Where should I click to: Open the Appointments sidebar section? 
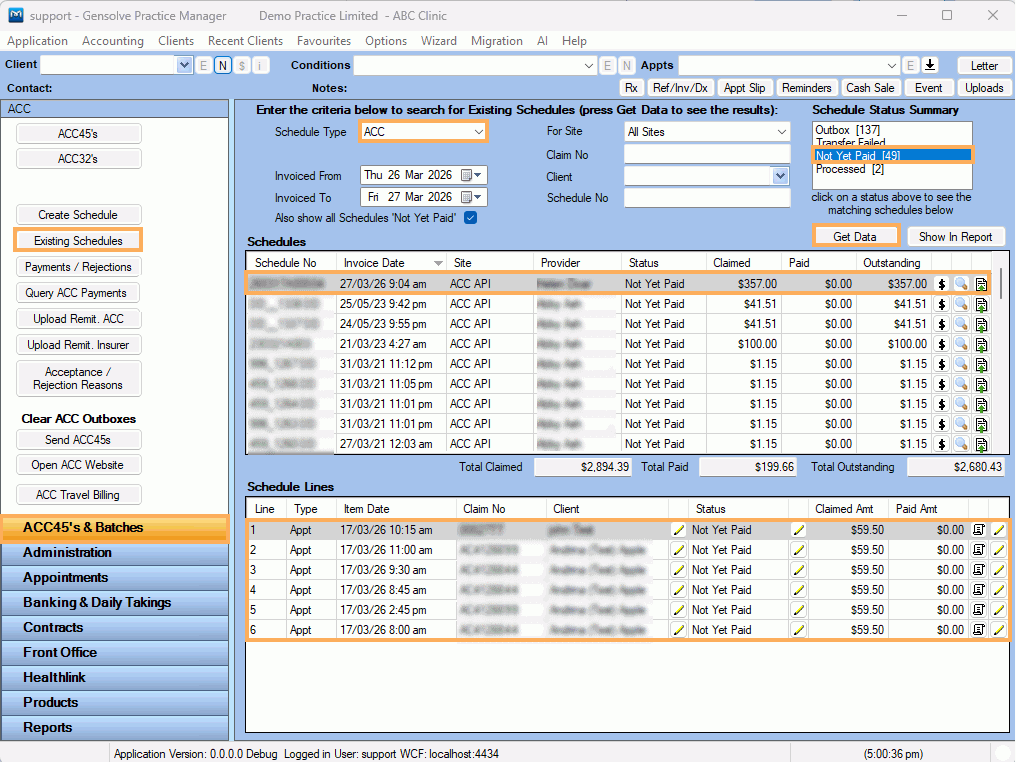pos(115,577)
